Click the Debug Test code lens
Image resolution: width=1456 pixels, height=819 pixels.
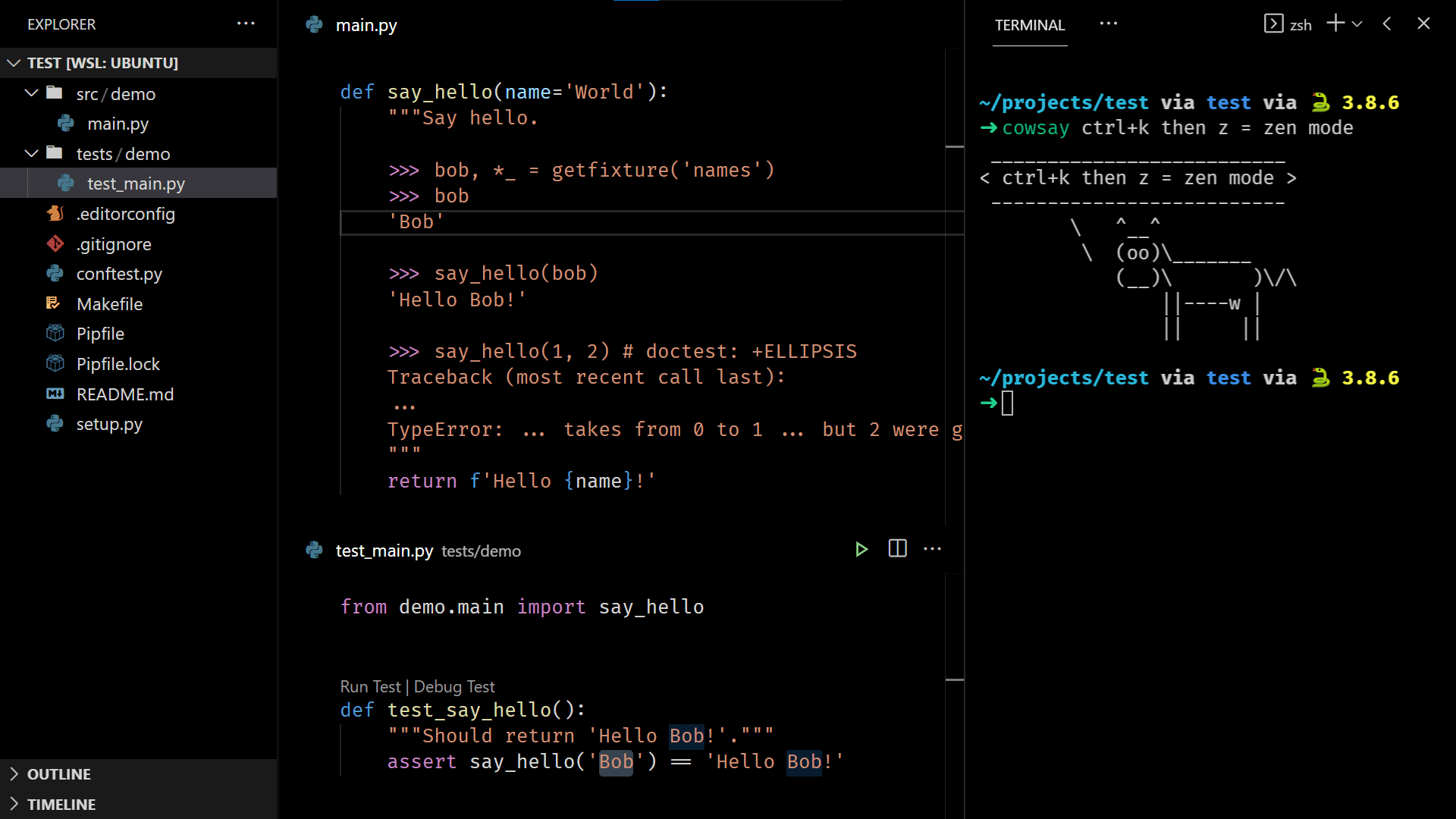point(453,686)
